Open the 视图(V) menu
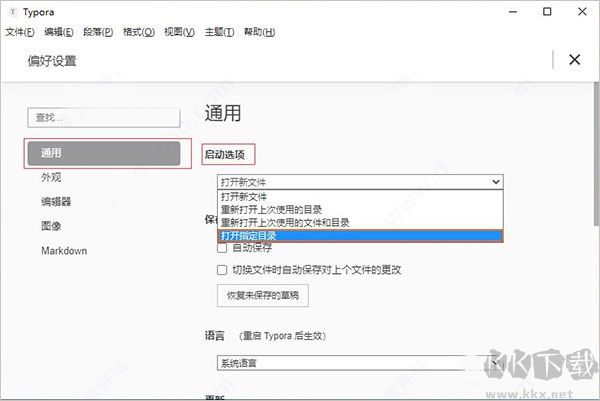 (x=179, y=32)
